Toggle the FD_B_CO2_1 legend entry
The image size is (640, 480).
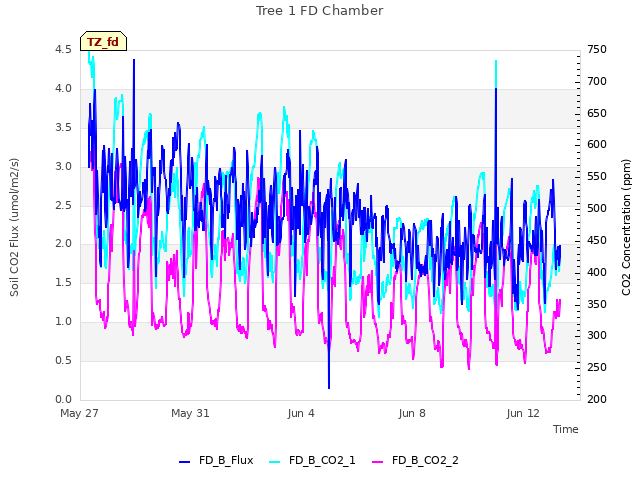click(312, 460)
